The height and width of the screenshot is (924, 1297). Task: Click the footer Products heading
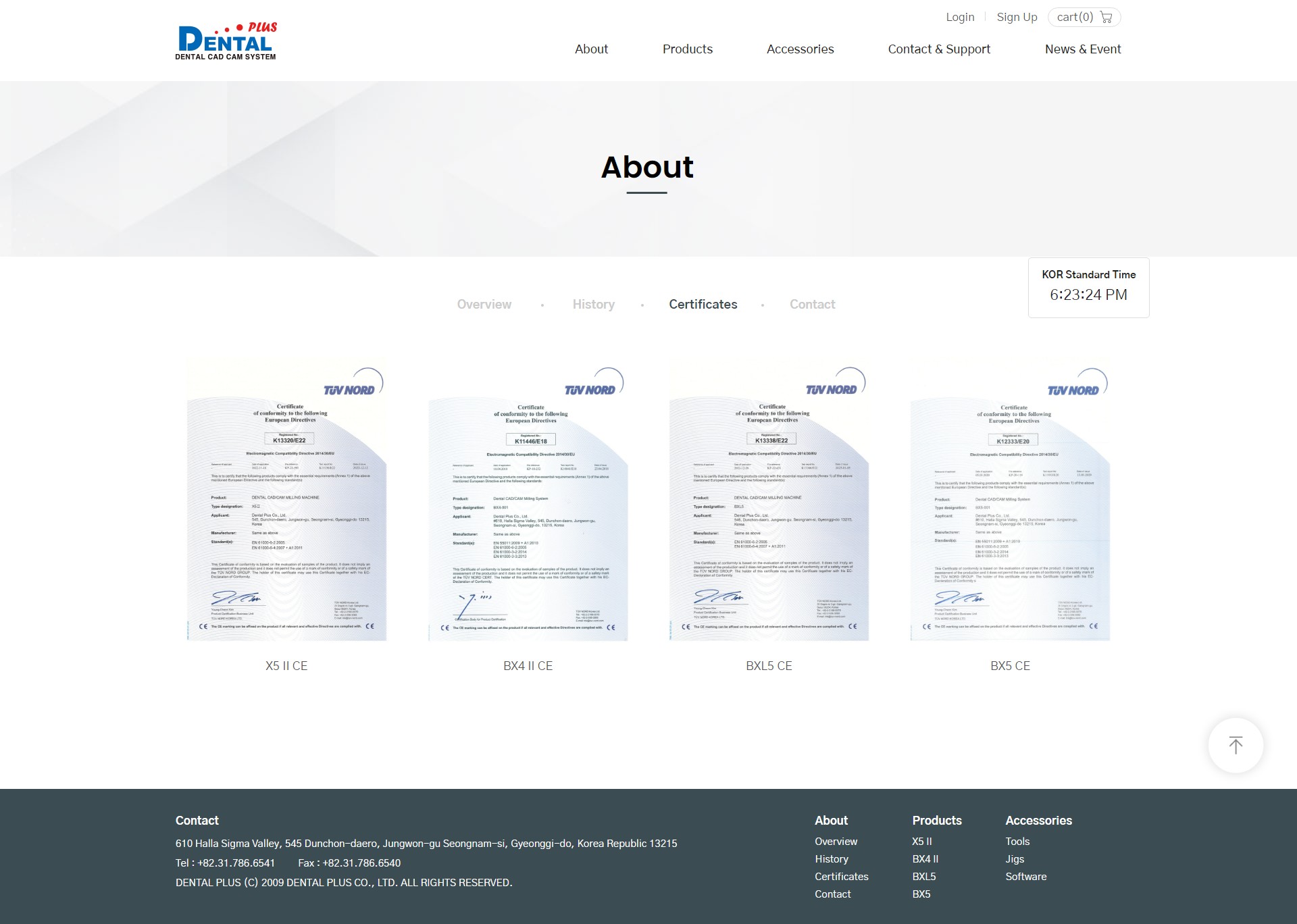pos(937,820)
